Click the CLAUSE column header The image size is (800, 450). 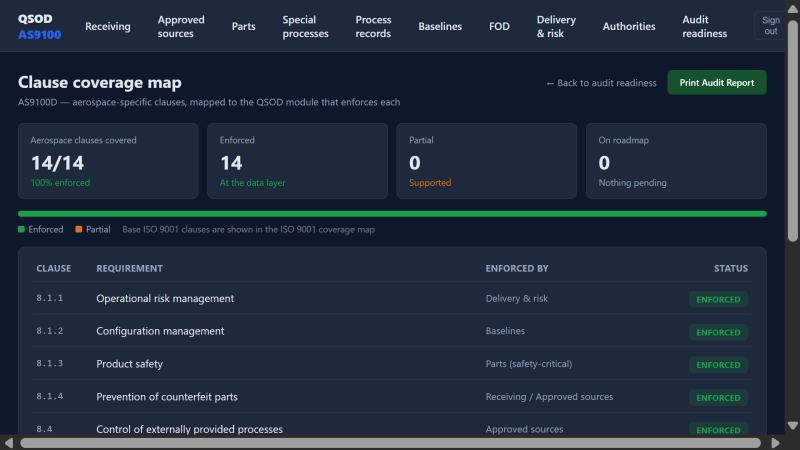click(x=54, y=268)
